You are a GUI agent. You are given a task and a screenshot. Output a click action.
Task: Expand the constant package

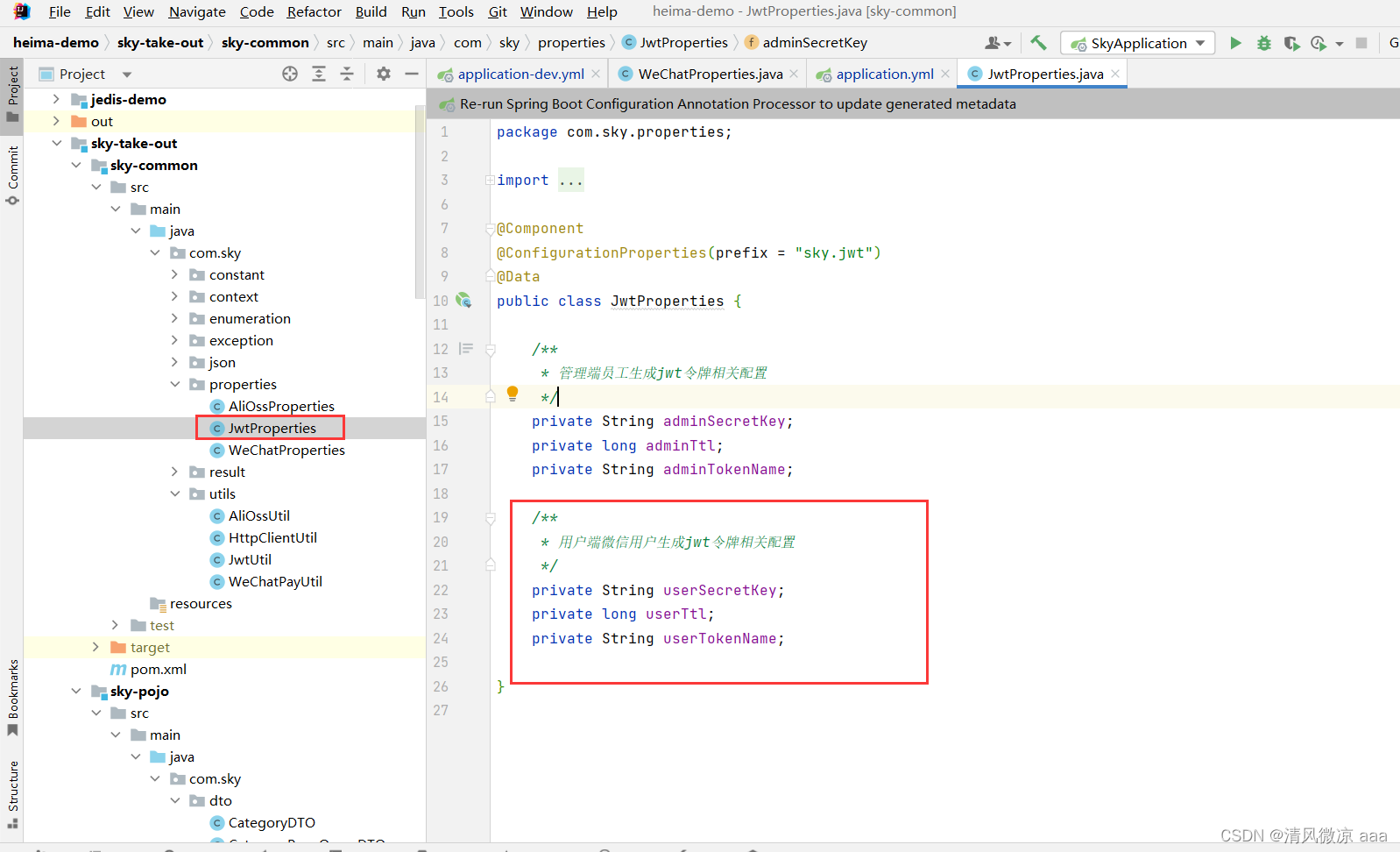(174, 274)
